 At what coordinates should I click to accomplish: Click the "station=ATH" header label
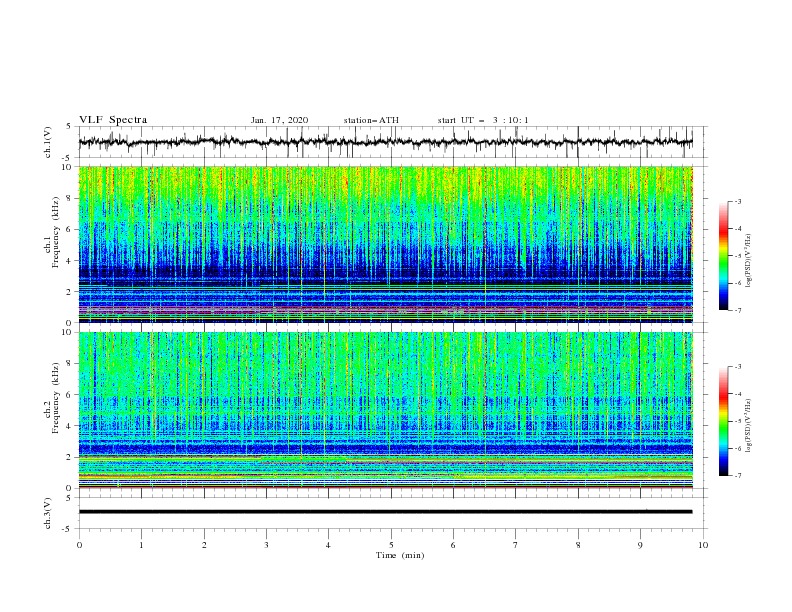tap(371, 120)
